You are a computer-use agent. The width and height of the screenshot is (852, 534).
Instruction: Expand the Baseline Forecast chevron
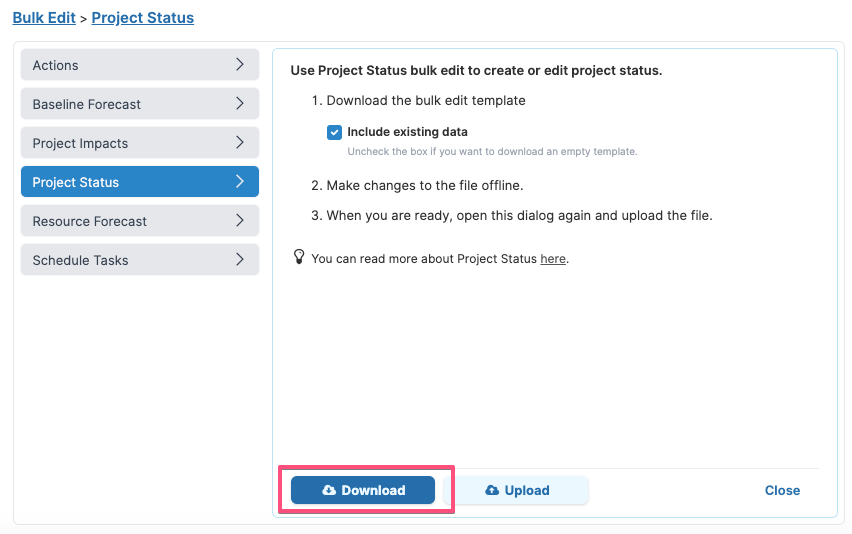coord(240,104)
